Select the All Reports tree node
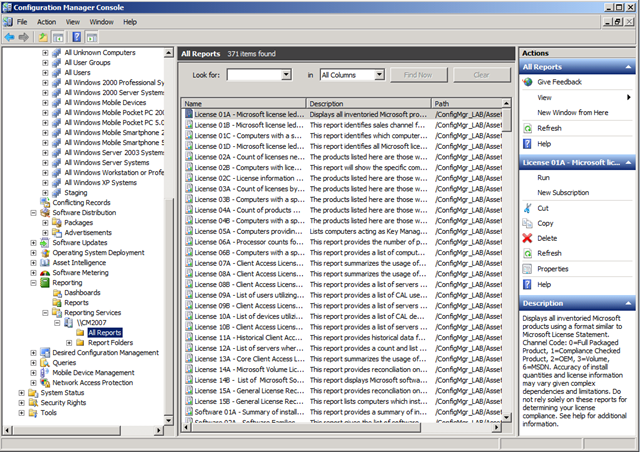The width and height of the screenshot is (640, 452). point(105,333)
